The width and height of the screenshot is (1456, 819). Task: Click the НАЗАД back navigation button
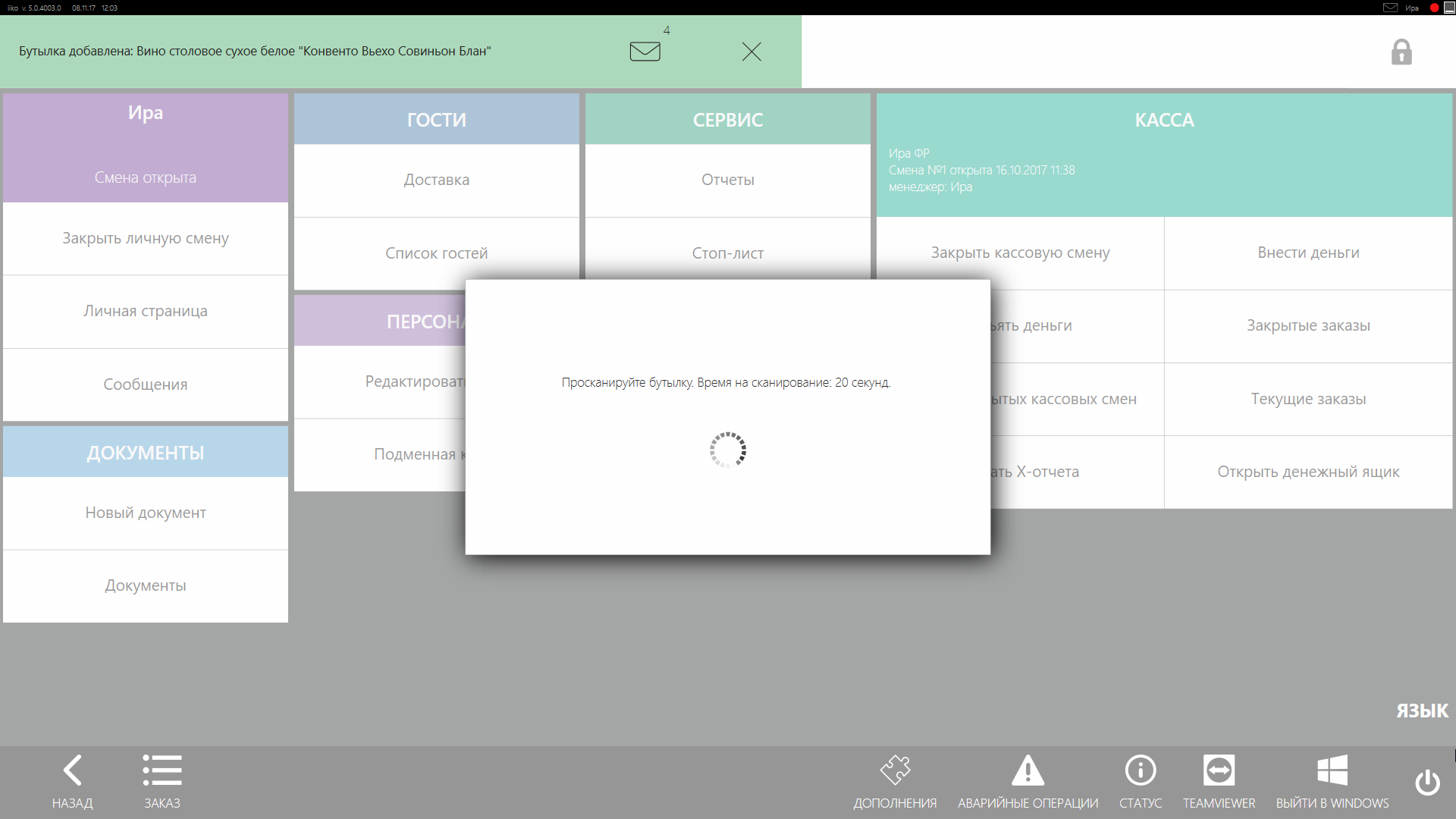(x=73, y=780)
